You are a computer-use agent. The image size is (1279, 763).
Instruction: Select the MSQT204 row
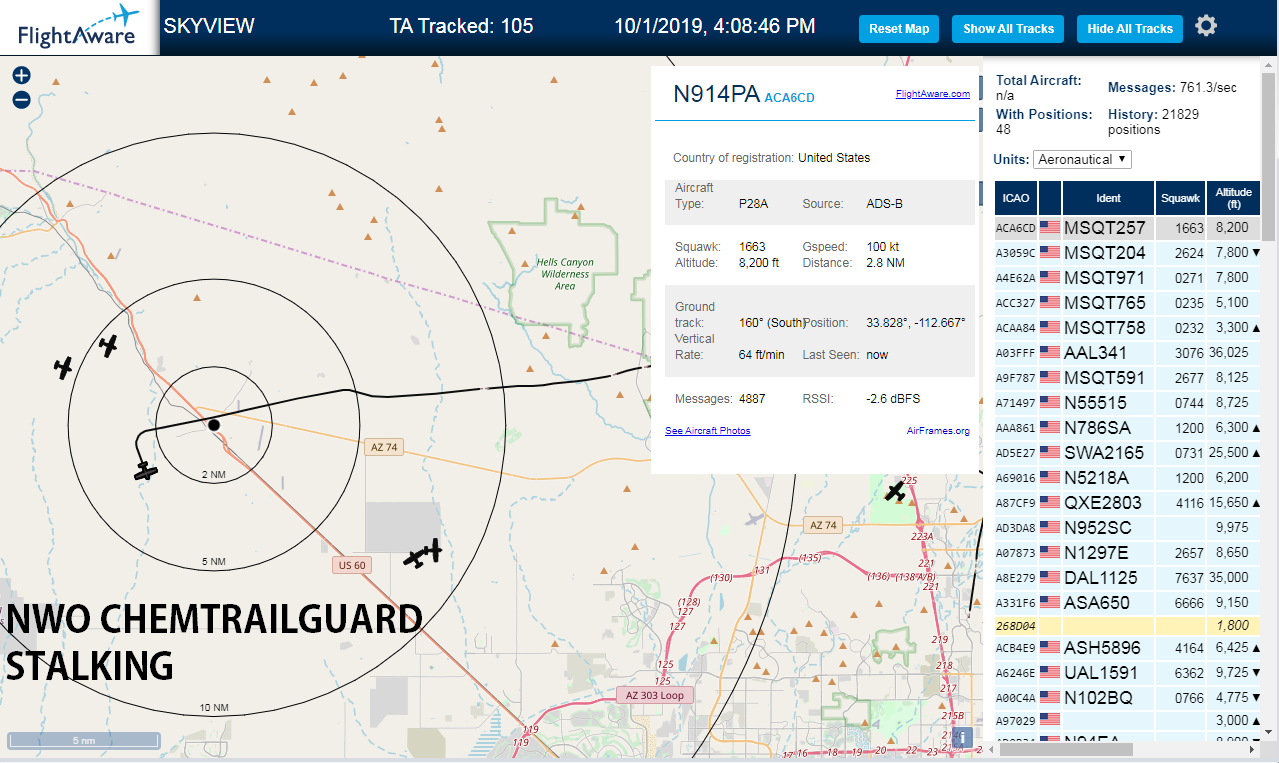click(1127, 253)
